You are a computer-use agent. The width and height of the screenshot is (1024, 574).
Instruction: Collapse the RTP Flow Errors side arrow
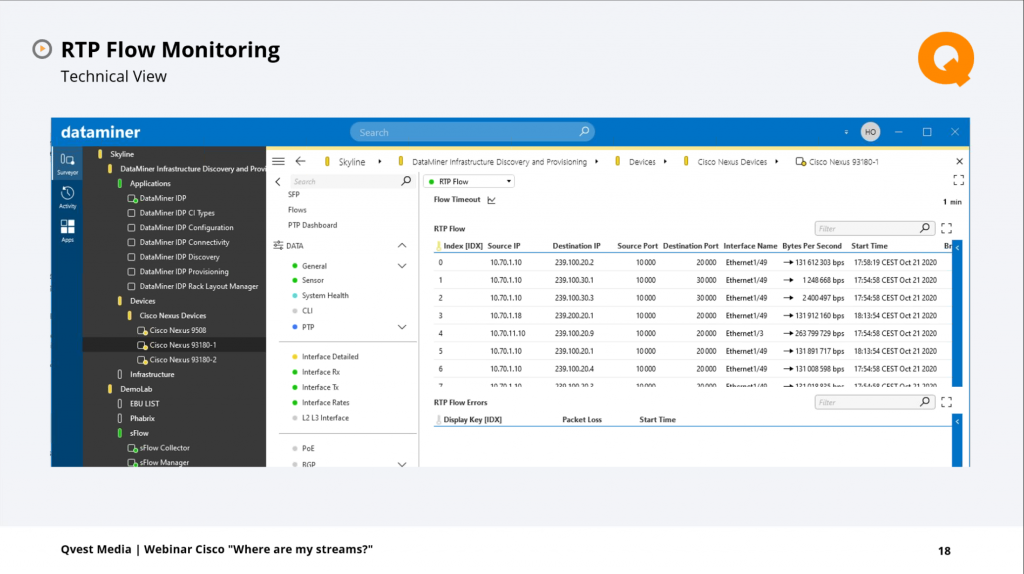tap(957, 422)
